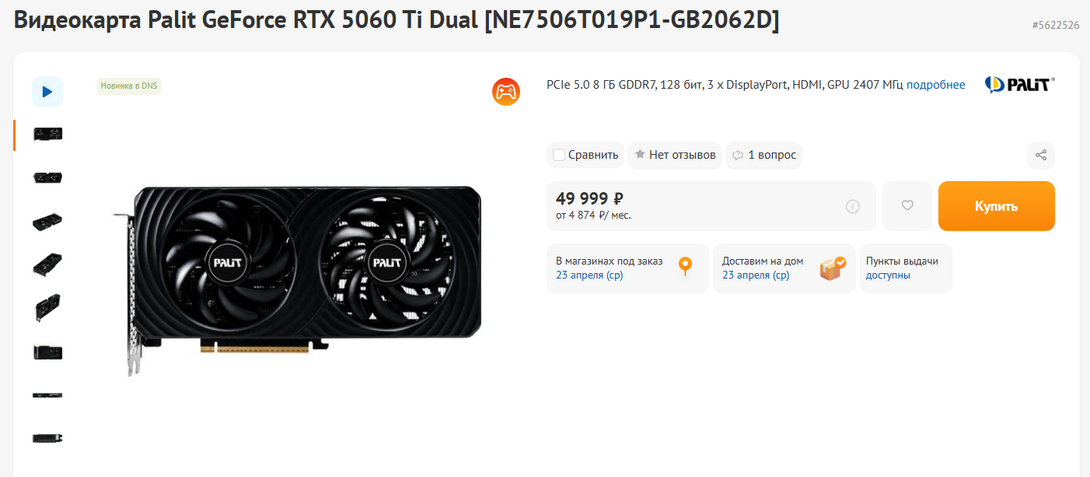Open the 1 вопрос questions button
This screenshot has height=477, width=1090.
pos(764,155)
